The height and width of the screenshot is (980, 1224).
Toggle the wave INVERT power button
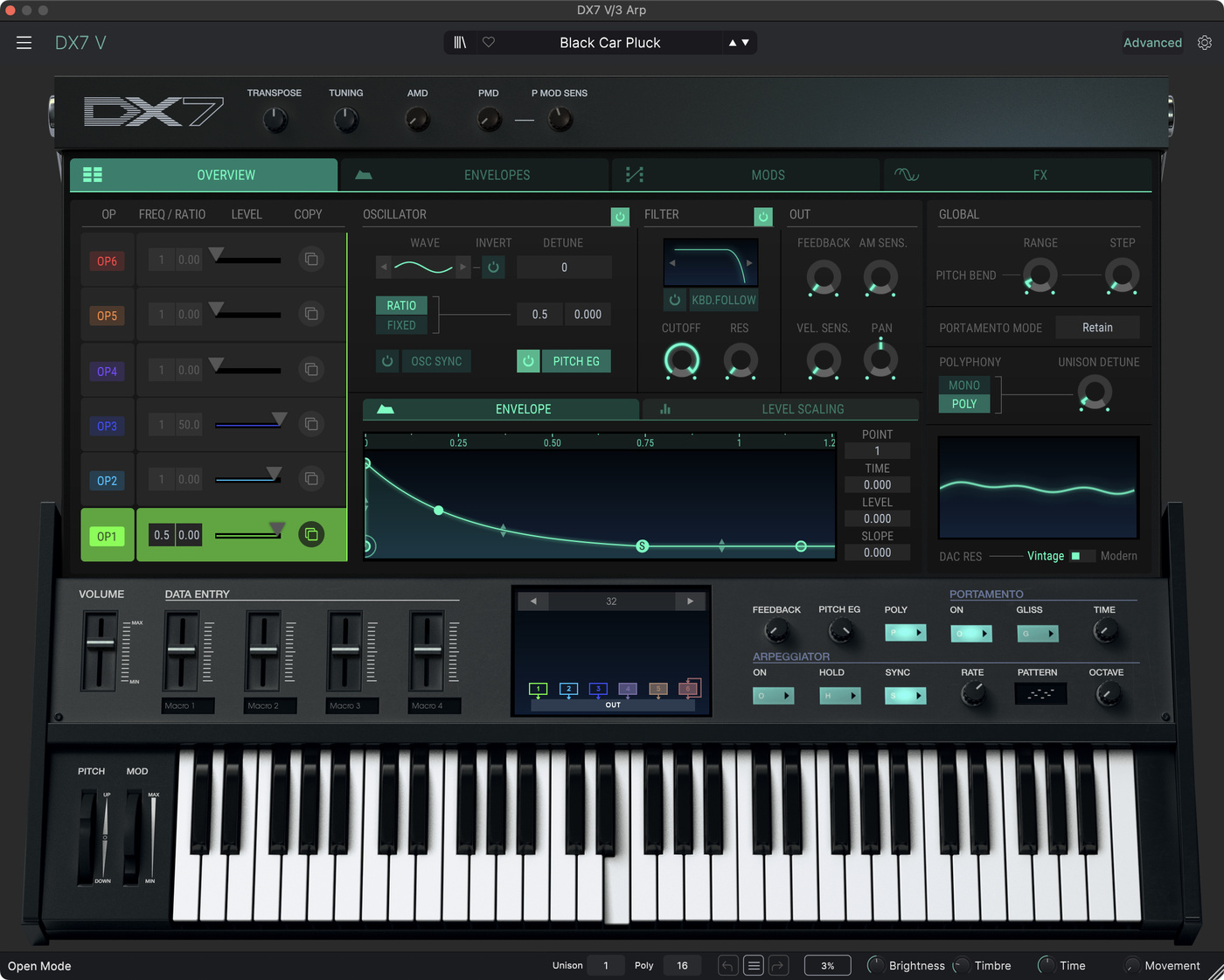tap(493, 267)
